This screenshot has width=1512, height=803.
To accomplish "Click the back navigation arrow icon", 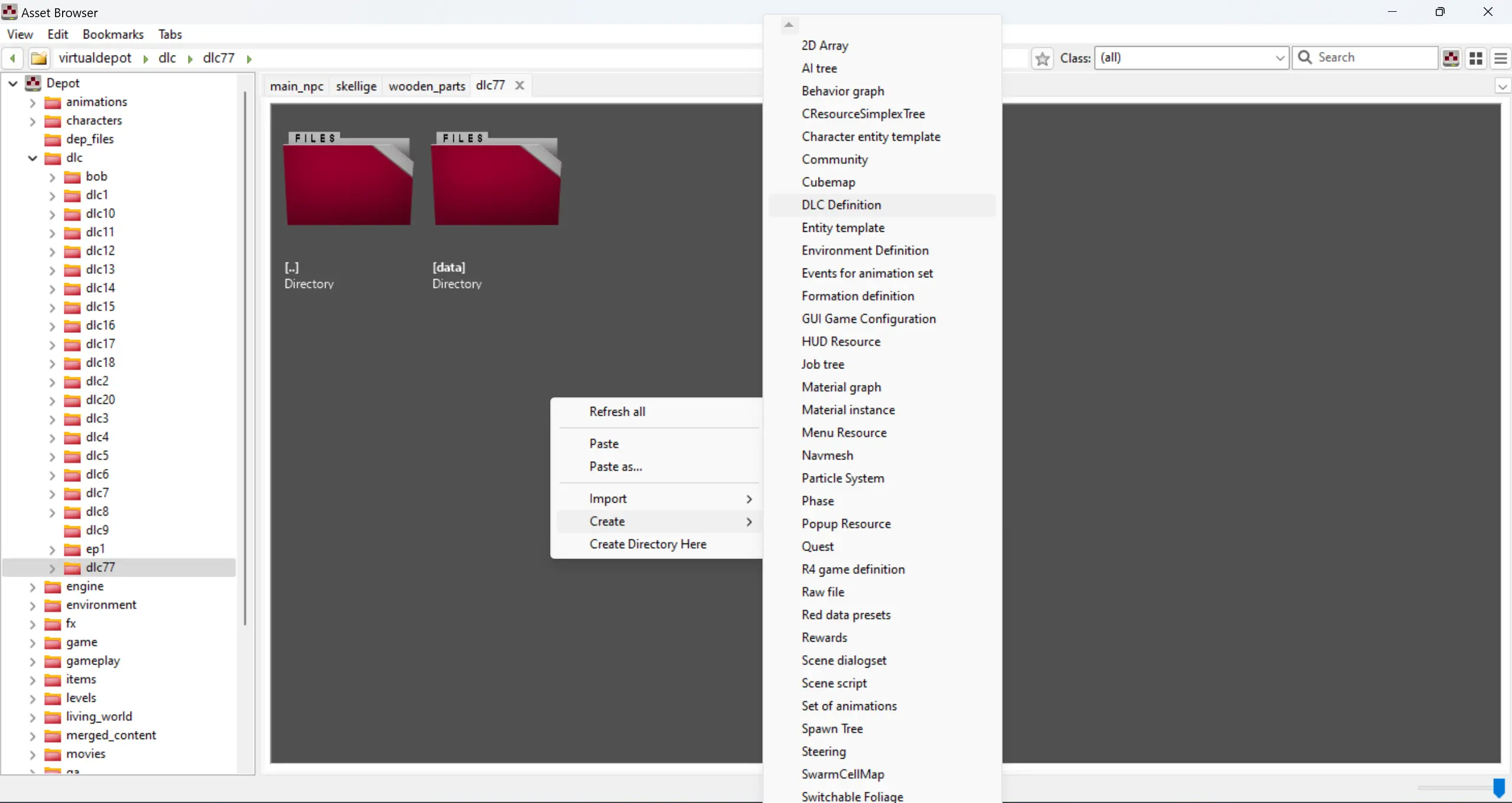I will [x=12, y=58].
